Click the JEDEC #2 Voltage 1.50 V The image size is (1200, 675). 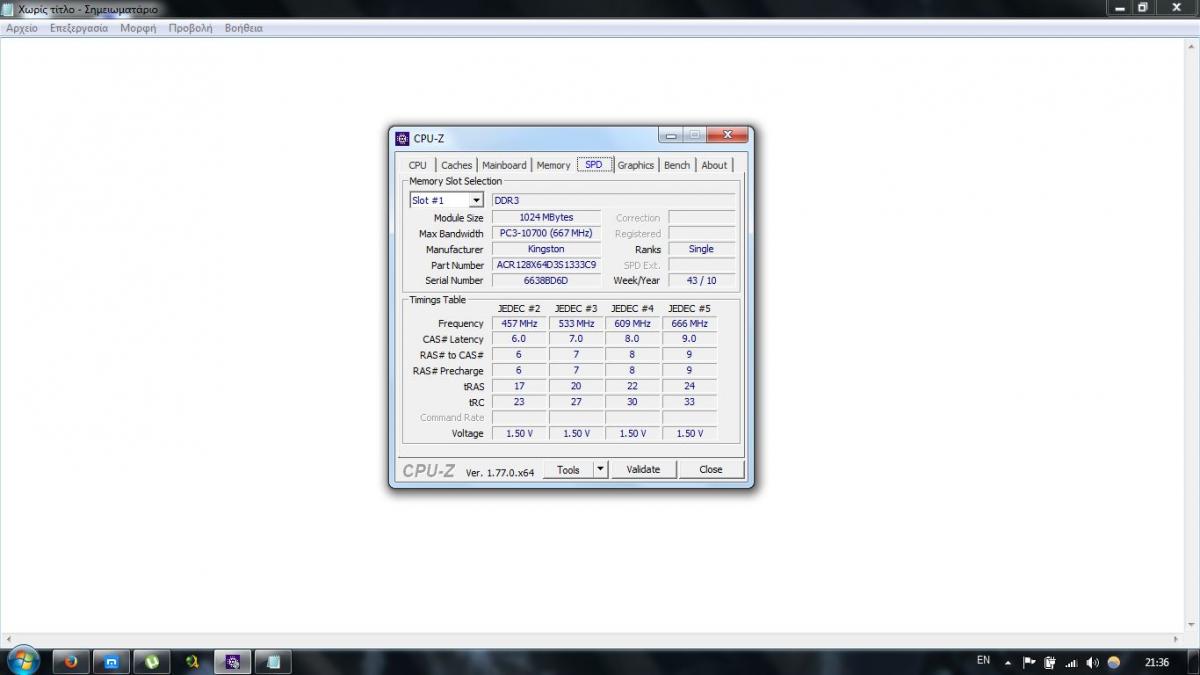519,434
